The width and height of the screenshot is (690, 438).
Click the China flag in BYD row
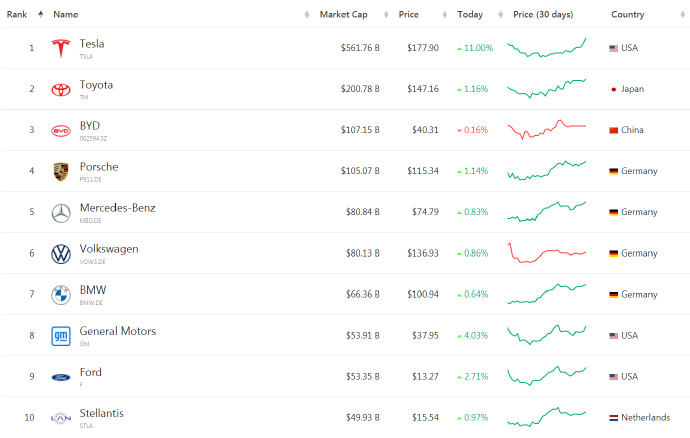coord(613,130)
